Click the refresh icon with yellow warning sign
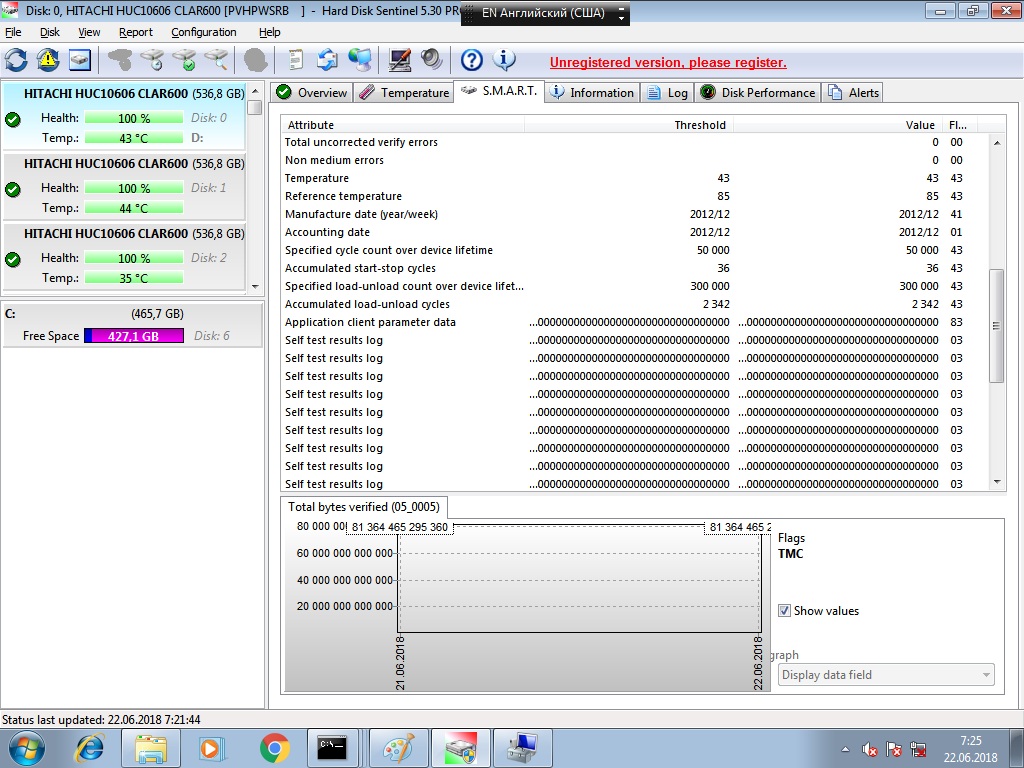The height and width of the screenshot is (768, 1024). point(48,60)
